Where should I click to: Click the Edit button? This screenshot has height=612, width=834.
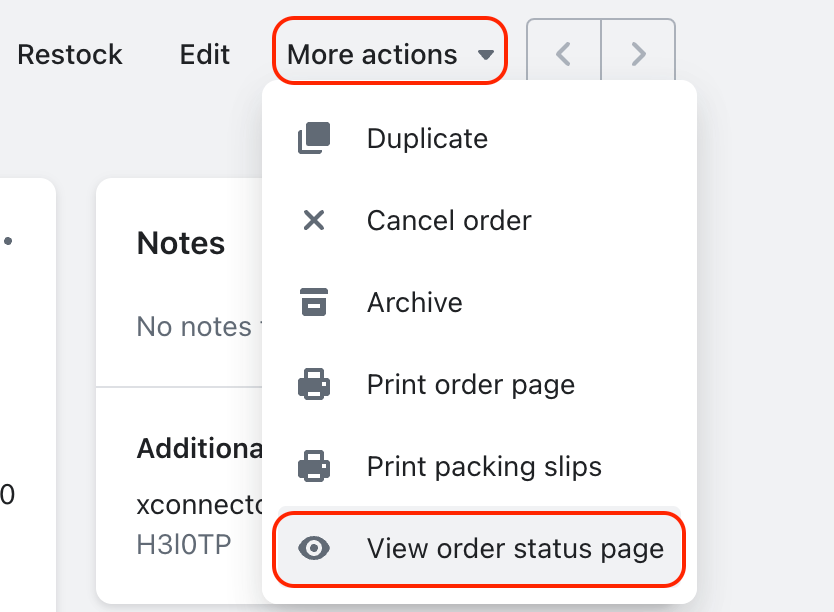coord(205,54)
